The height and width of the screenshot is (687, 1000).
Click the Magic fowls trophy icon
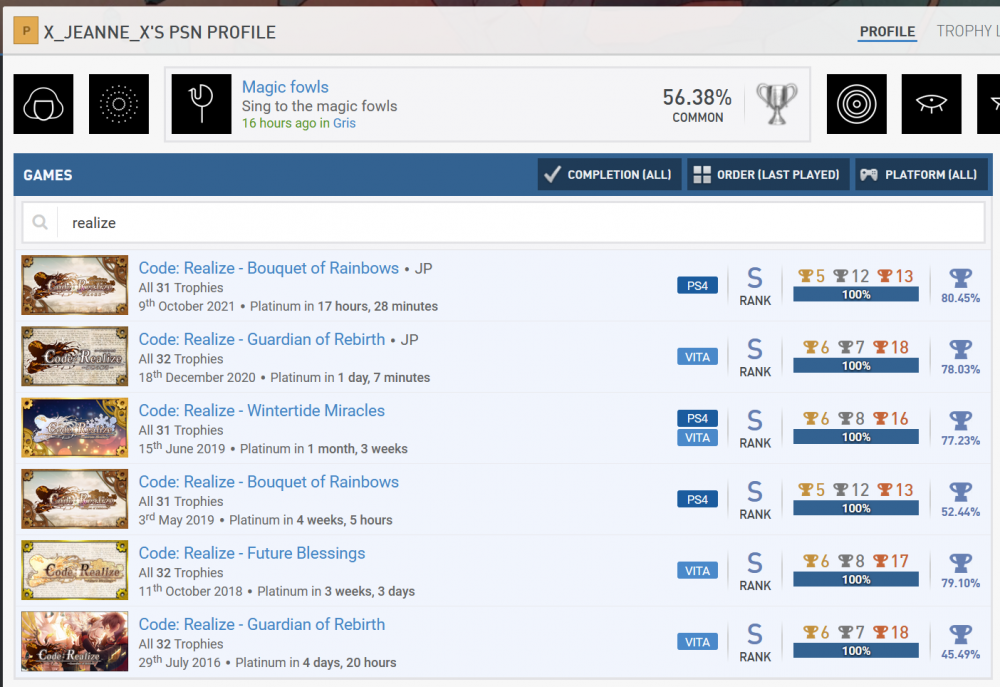201,104
